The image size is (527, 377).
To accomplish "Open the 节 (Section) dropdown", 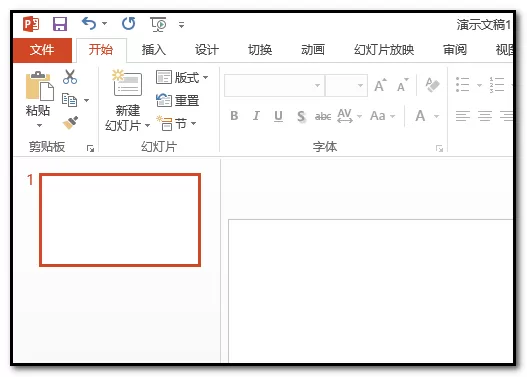I will (x=176, y=124).
